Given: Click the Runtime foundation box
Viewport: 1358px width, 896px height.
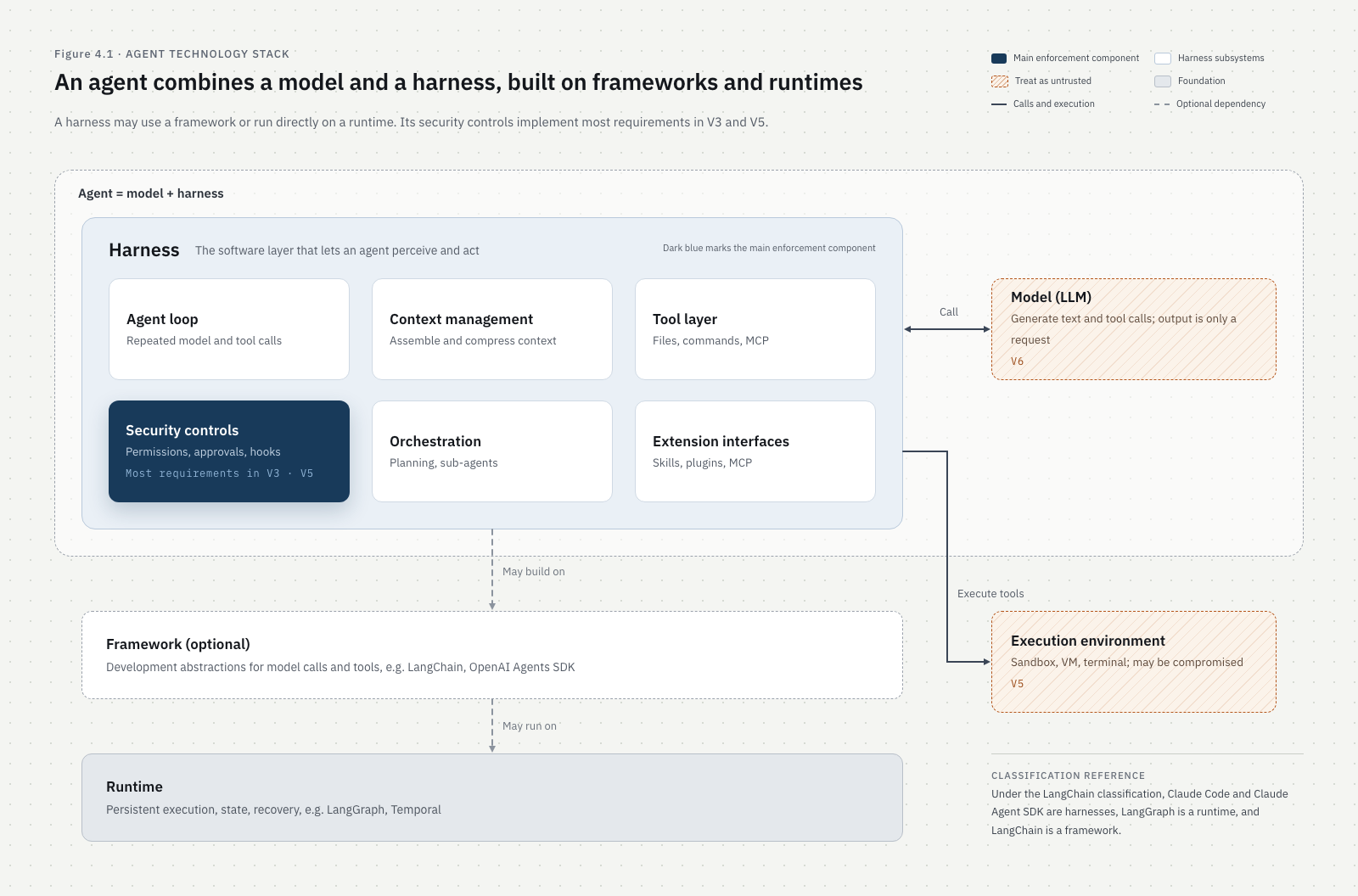Looking at the screenshot, I should (492, 798).
